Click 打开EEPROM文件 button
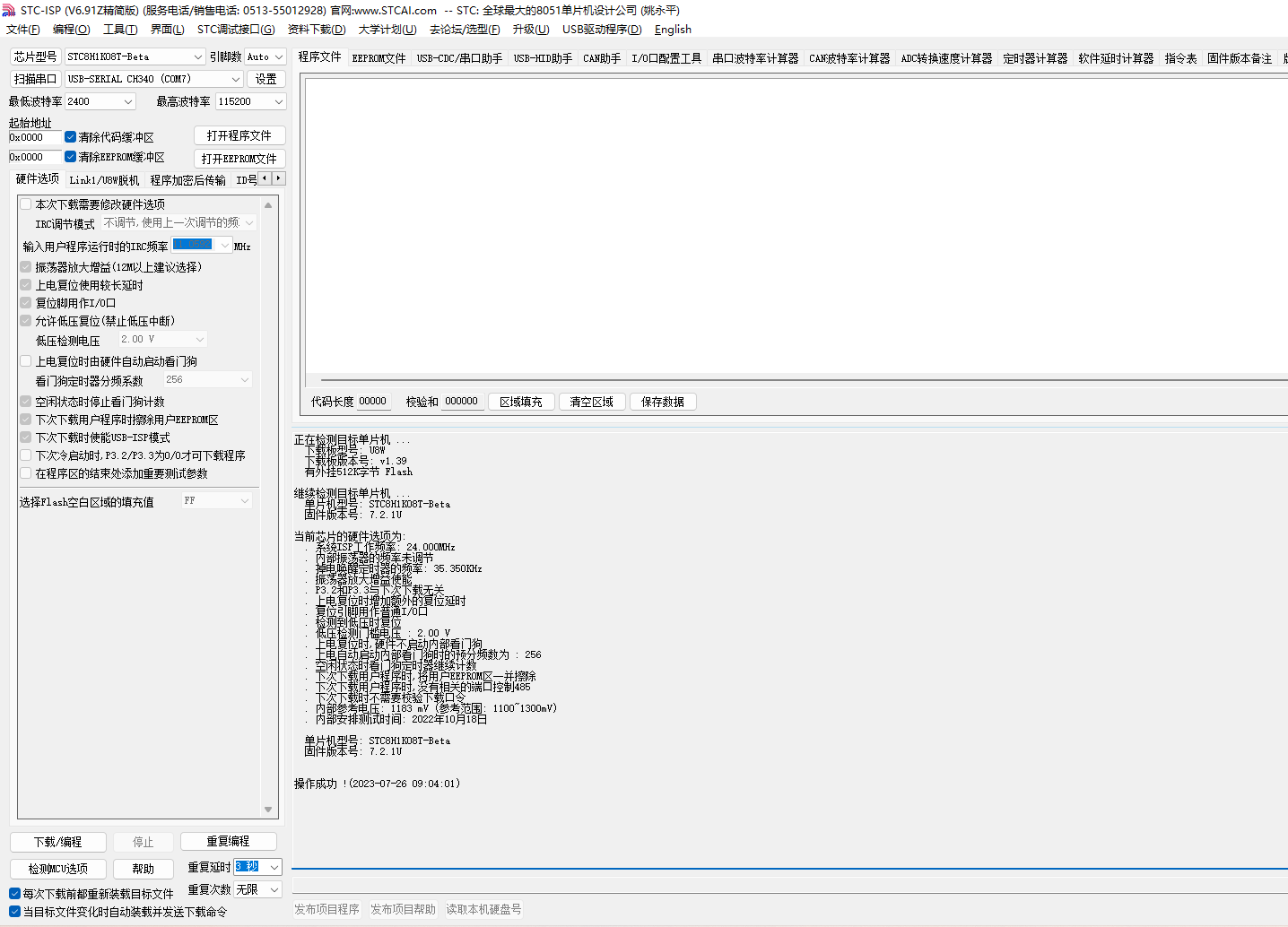Screen dimensions: 1288x927 pyautogui.click(x=239, y=159)
